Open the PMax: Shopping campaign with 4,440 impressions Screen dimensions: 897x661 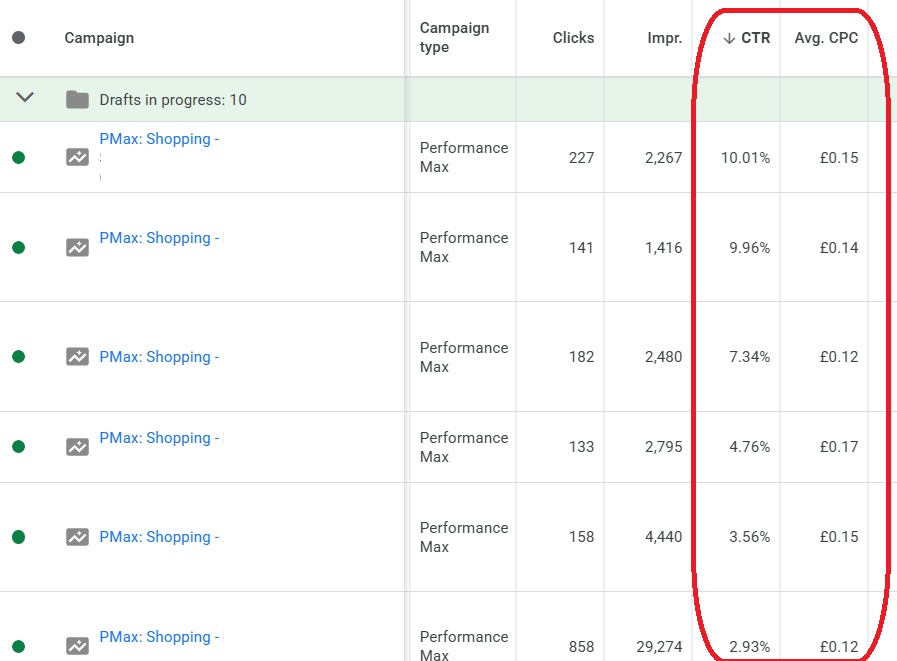[158, 537]
